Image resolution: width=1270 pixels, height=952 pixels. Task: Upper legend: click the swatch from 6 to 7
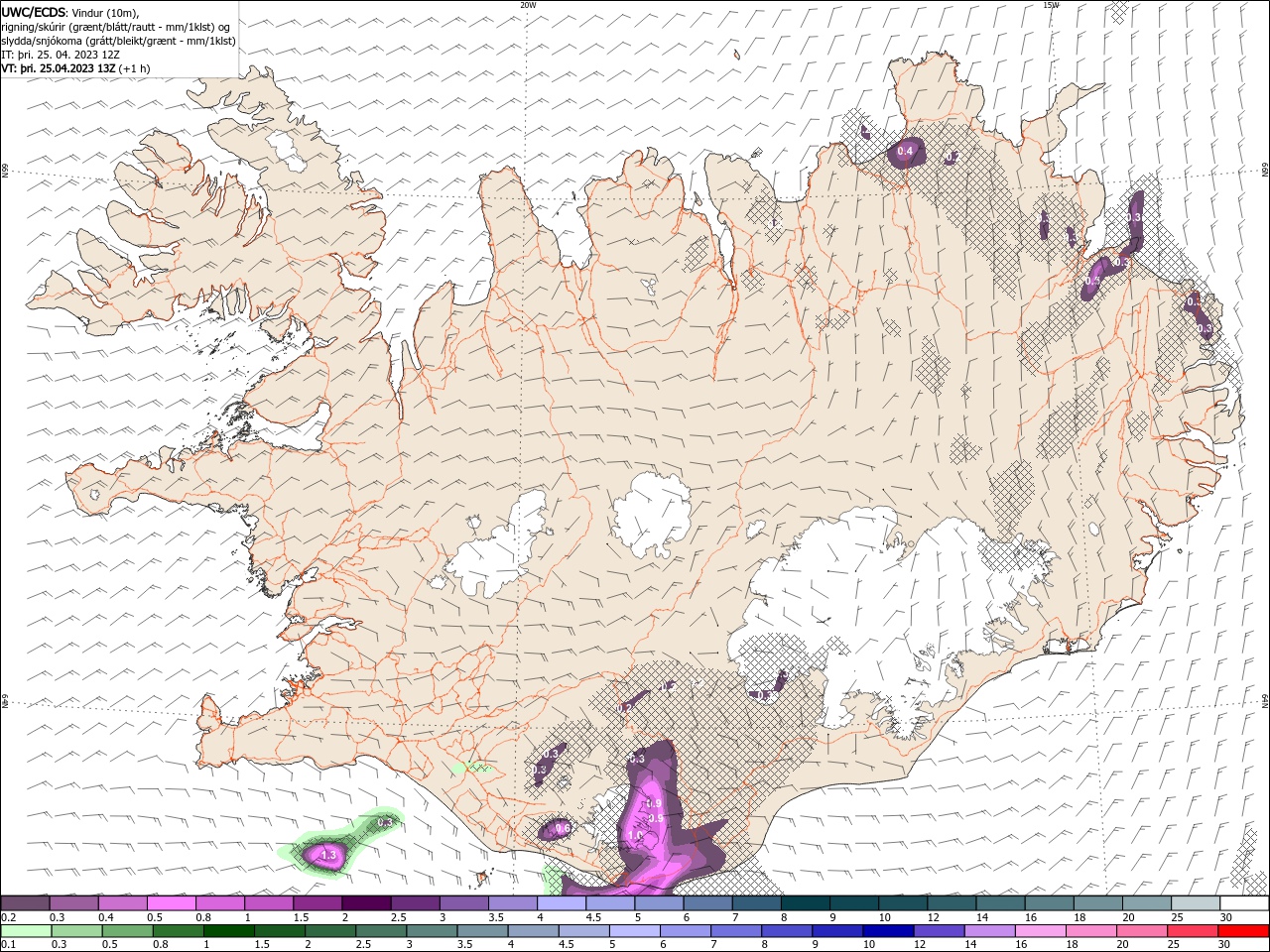pyautogui.click(x=707, y=903)
